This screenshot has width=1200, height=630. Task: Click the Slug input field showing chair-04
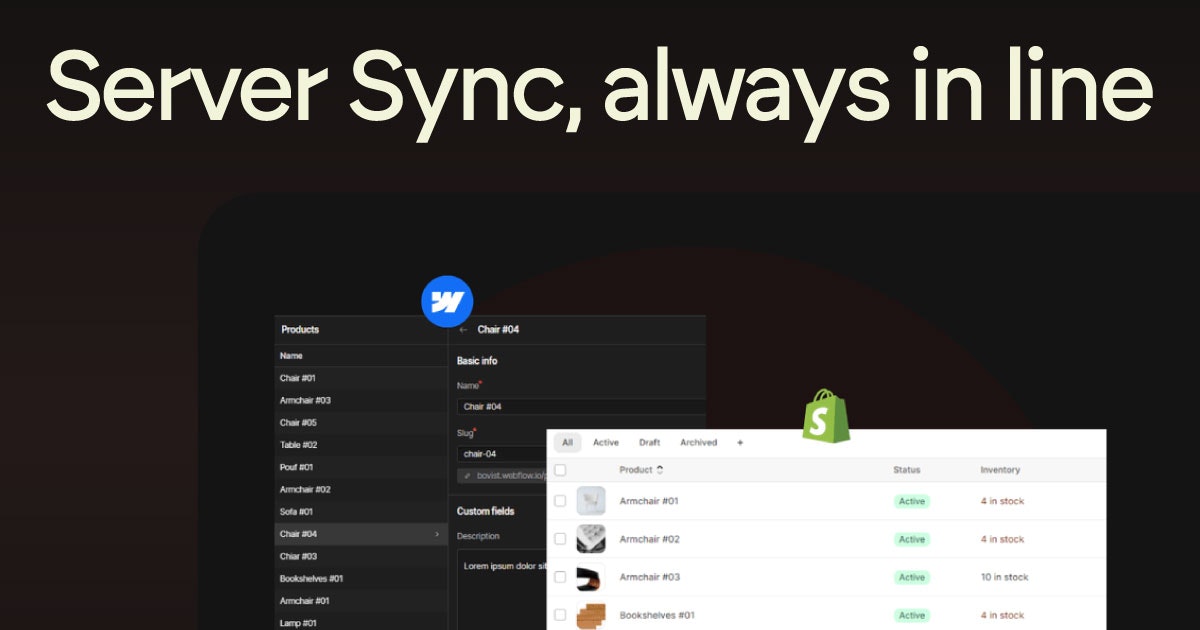(x=505, y=452)
